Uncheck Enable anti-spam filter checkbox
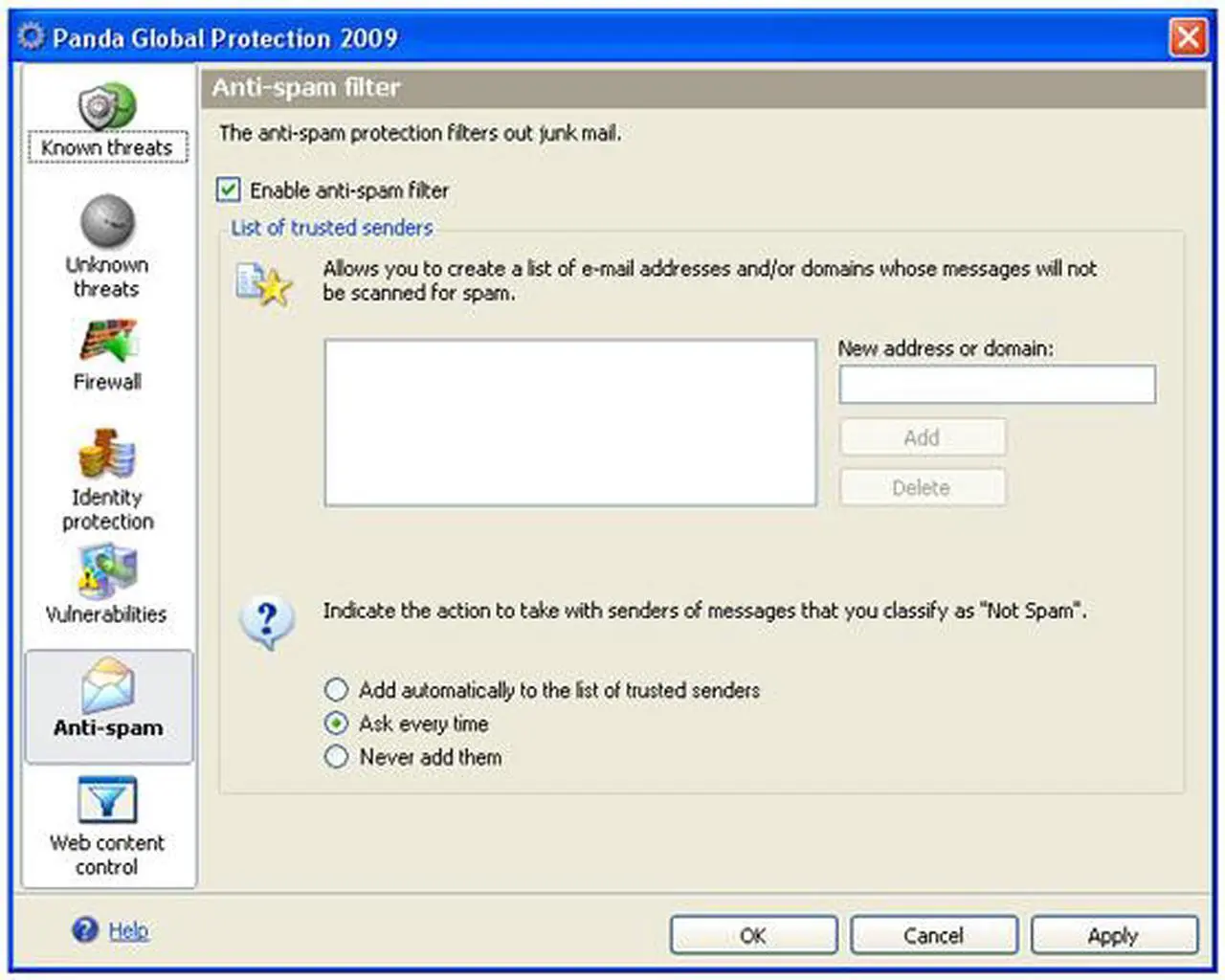Screen dimensions: 1225x980 pos(228,189)
